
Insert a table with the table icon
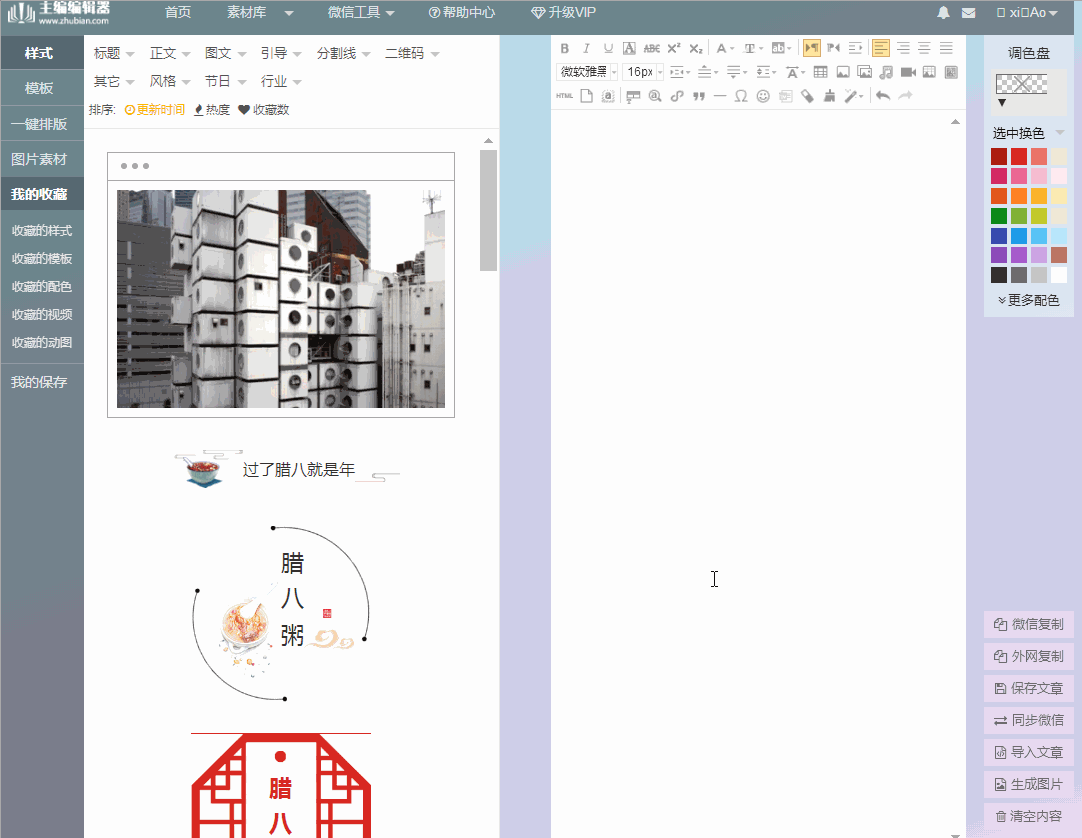tap(820, 72)
